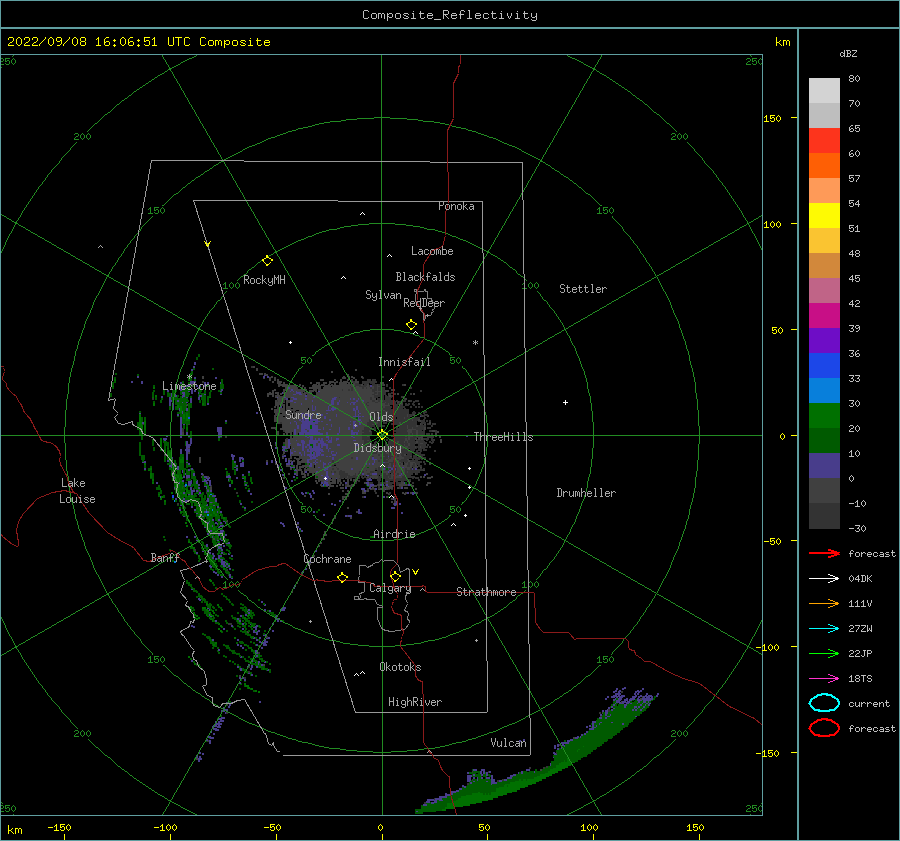Click the 18TS legend label
Image resolution: width=900 pixels, height=841 pixels.
point(860,679)
